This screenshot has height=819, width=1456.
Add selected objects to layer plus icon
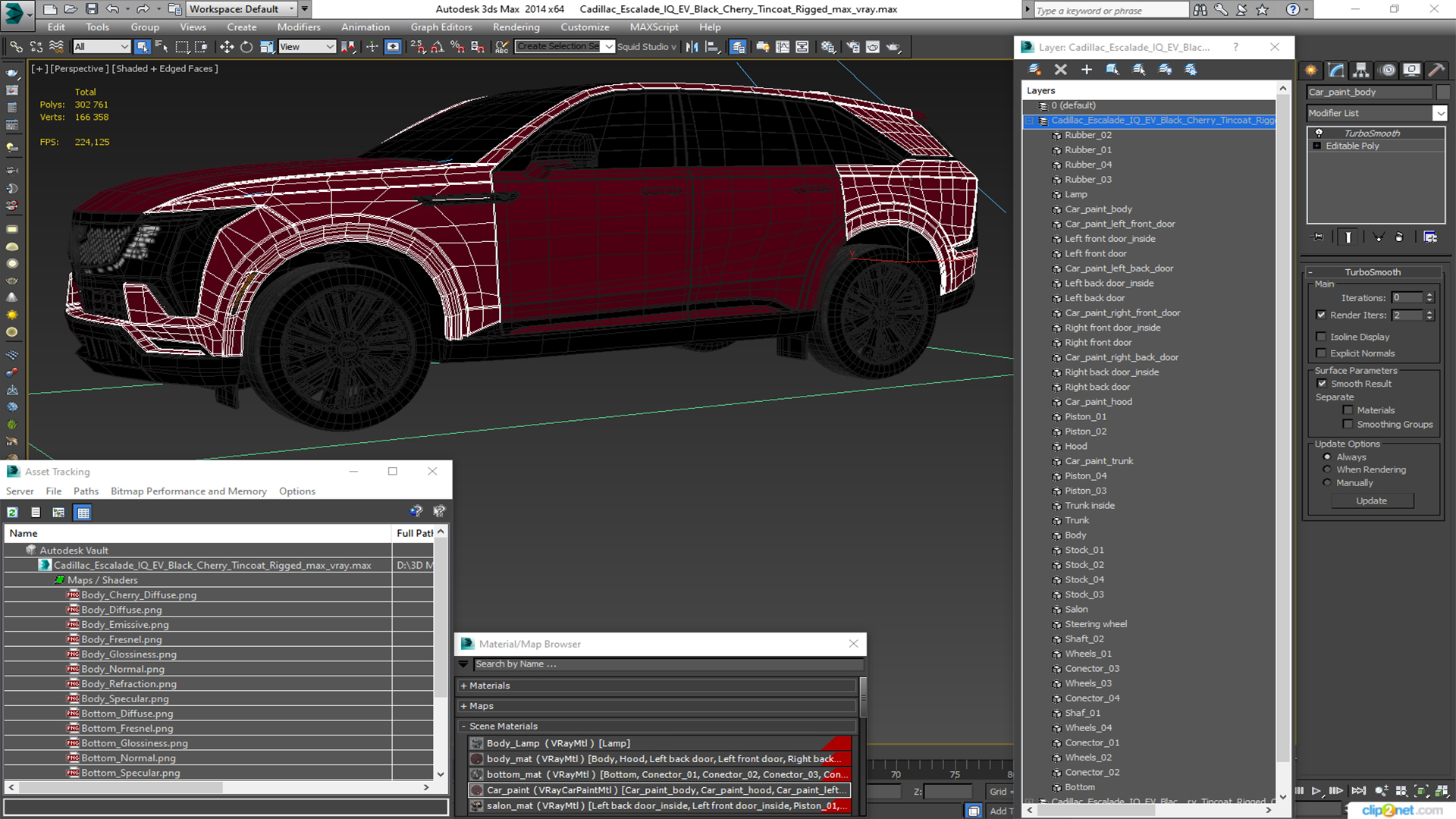(1086, 69)
